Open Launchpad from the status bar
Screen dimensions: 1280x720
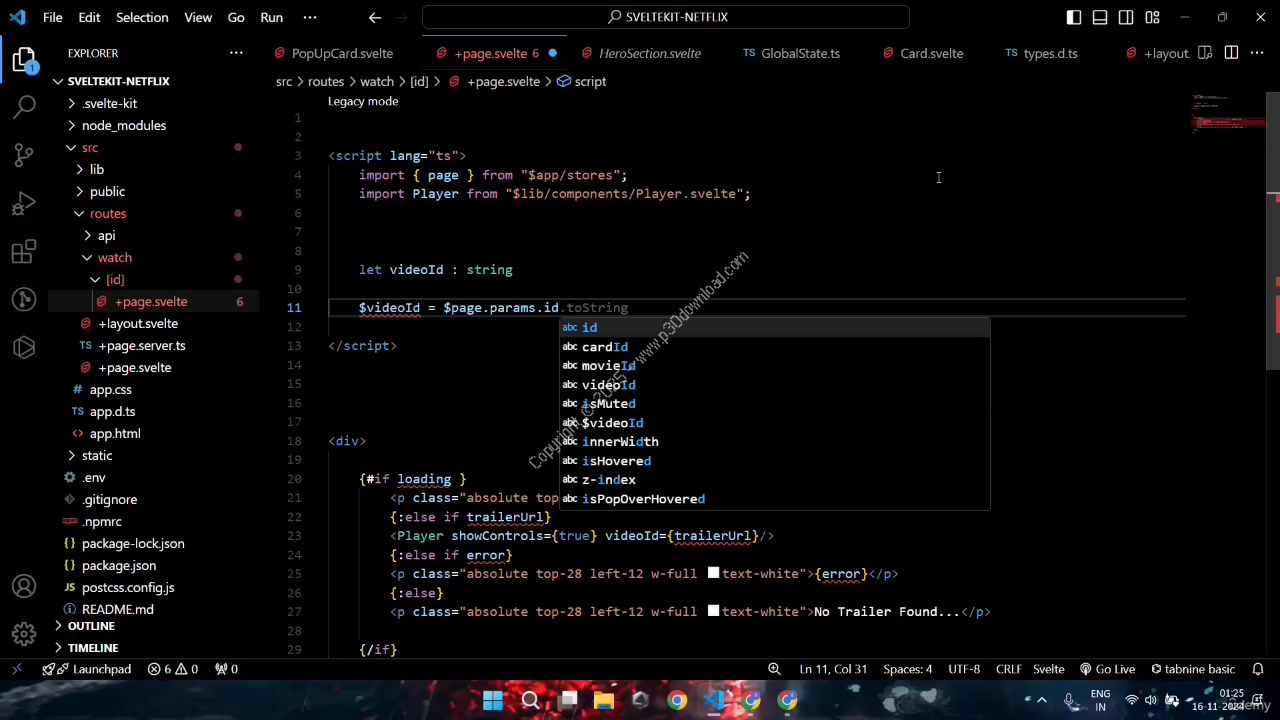(88, 669)
